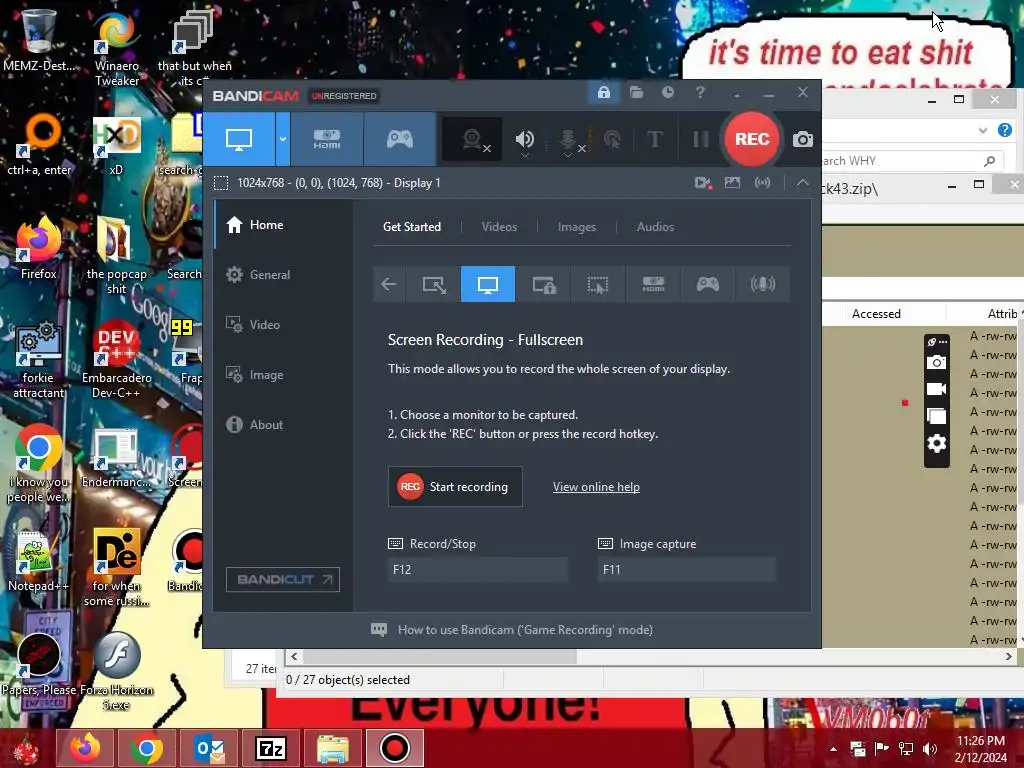This screenshot has height=768, width=1024.
Task: Click the pause recording button
Action: [701, 139]
